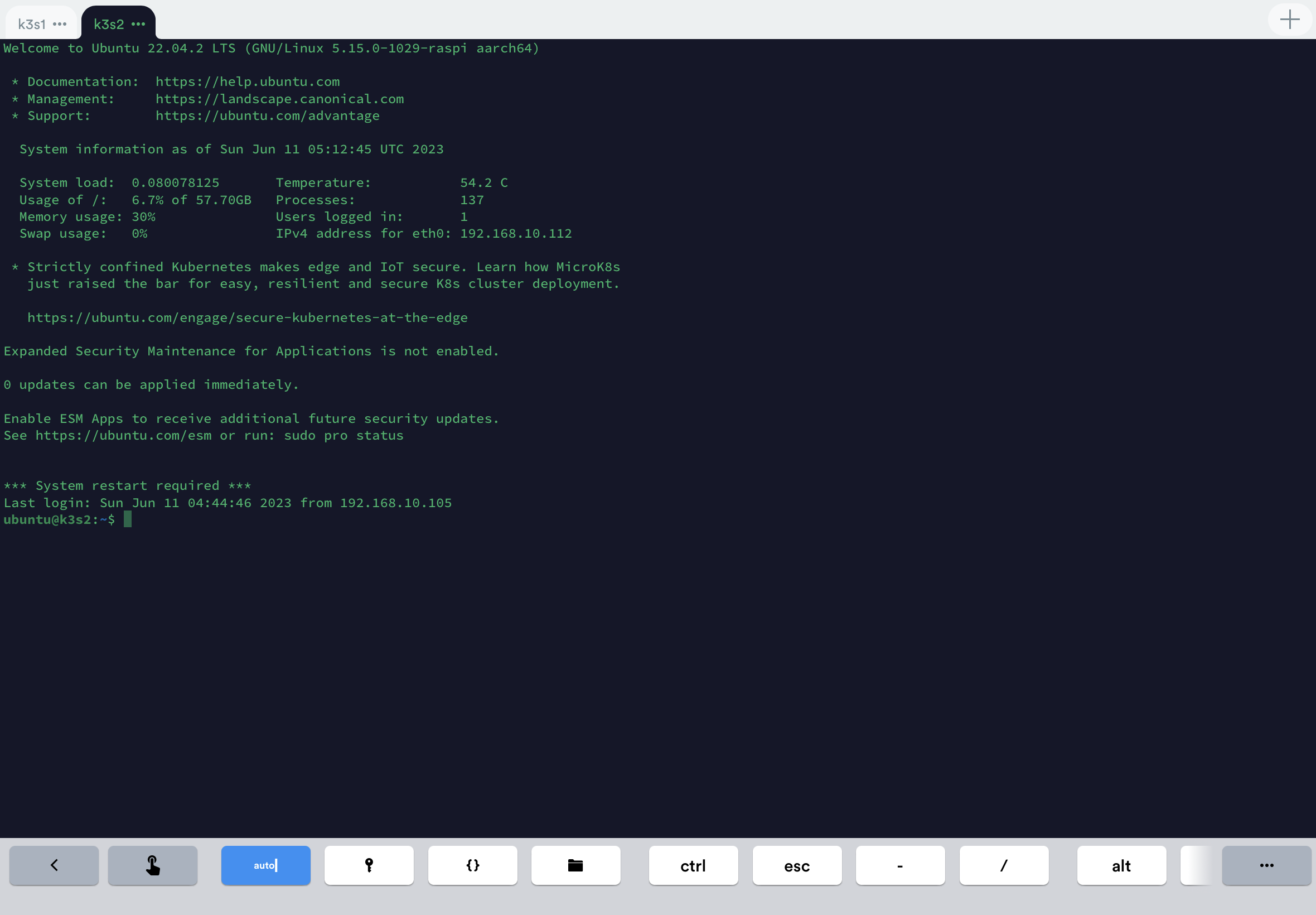Toggle the alt modifier key
The width and height of the screenshot is (1316, 915).
[1120, 866]
